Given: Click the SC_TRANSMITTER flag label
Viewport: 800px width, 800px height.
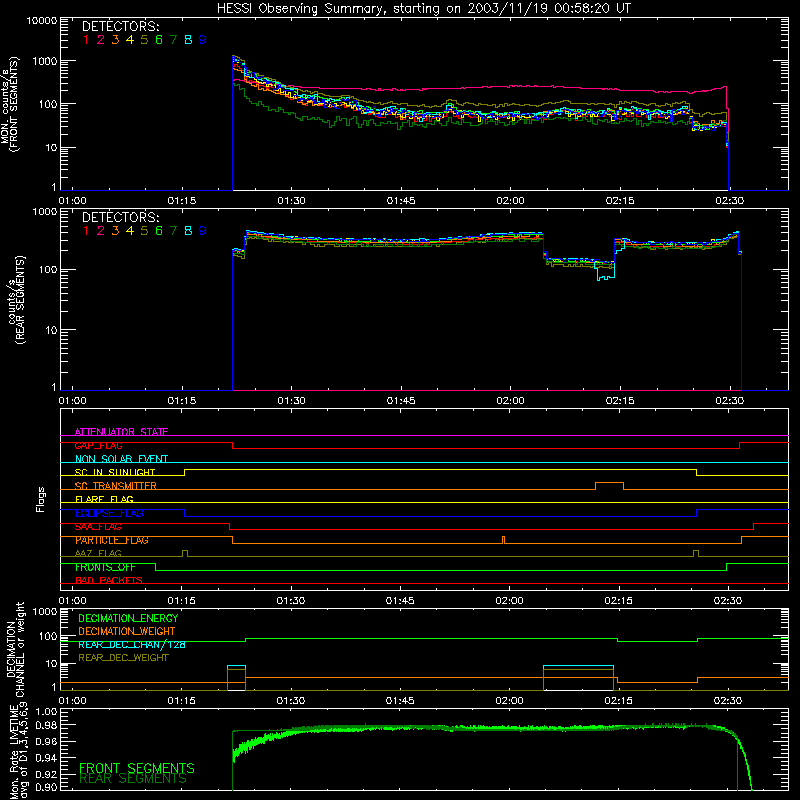Looking at the screenshot, I should click(116, 486).
